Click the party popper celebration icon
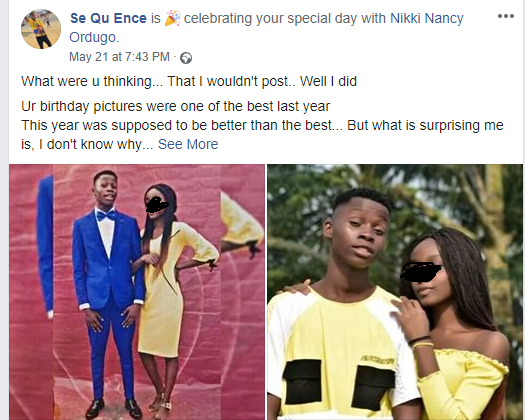 173,18
